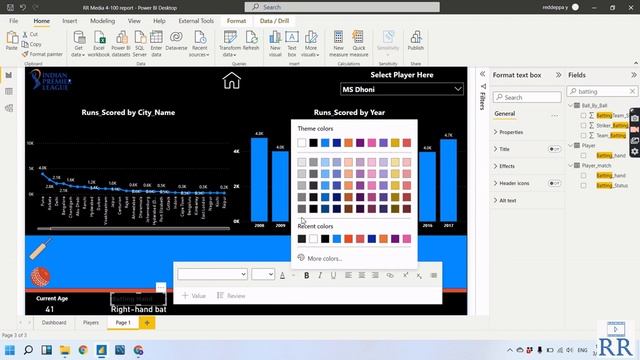This screenshot has width=640, height=360.
Task: Apply italic formatting in text box toolbar
Action: click(320, 276)
